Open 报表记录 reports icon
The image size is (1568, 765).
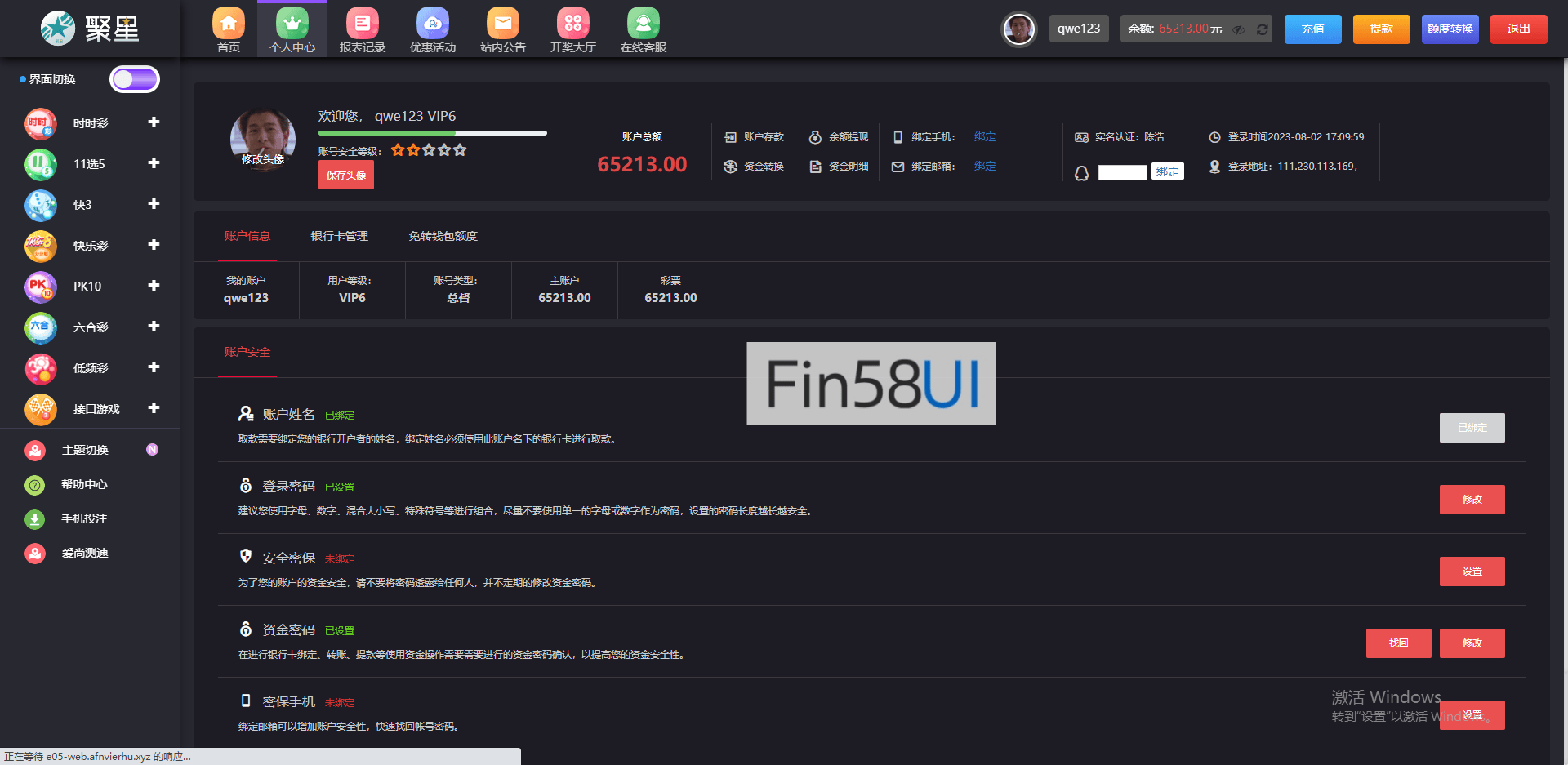(x=362, y=24)
